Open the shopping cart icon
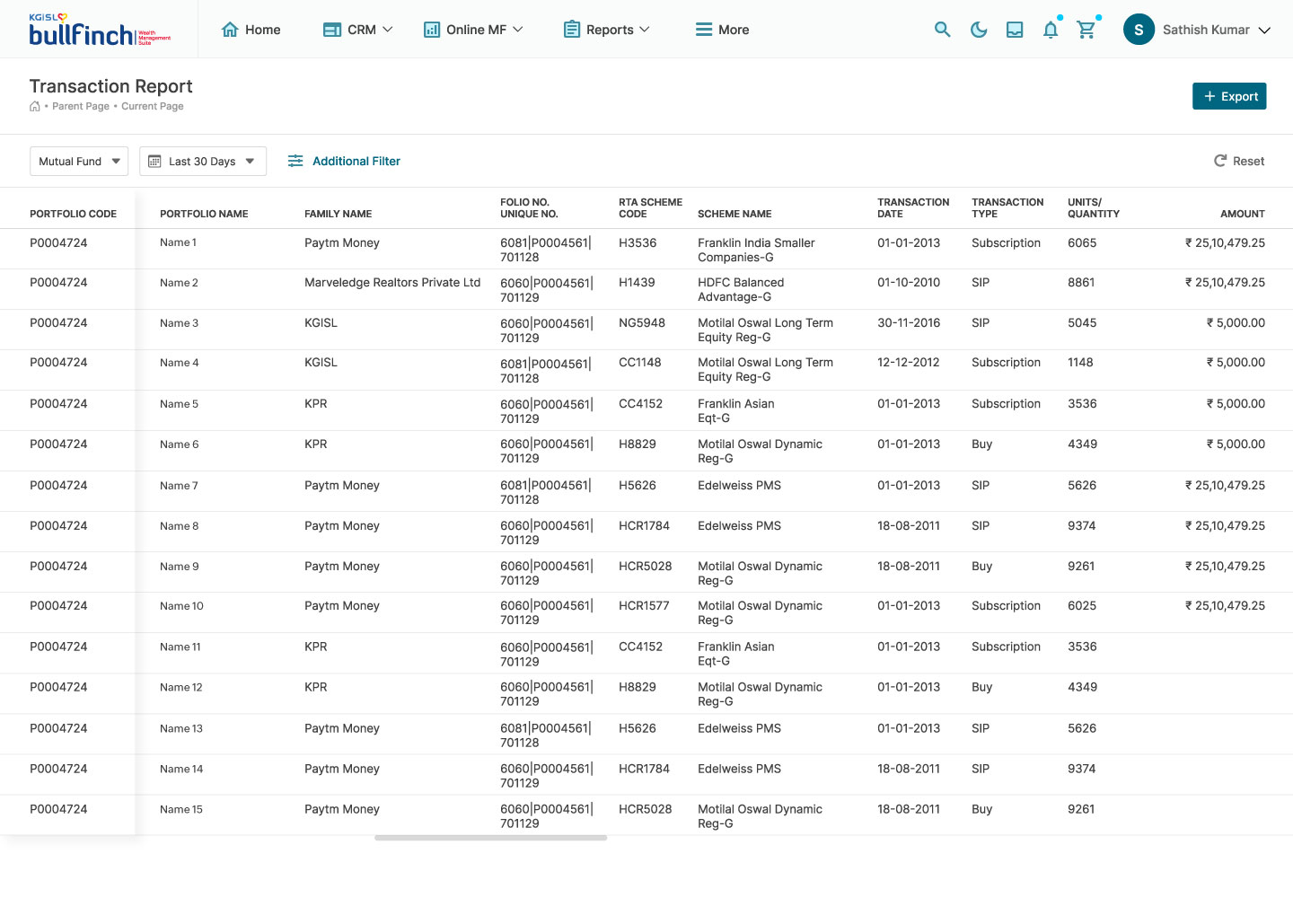Image resolution: width=1293 pixels, height=924 pixels. [1086, 30]
